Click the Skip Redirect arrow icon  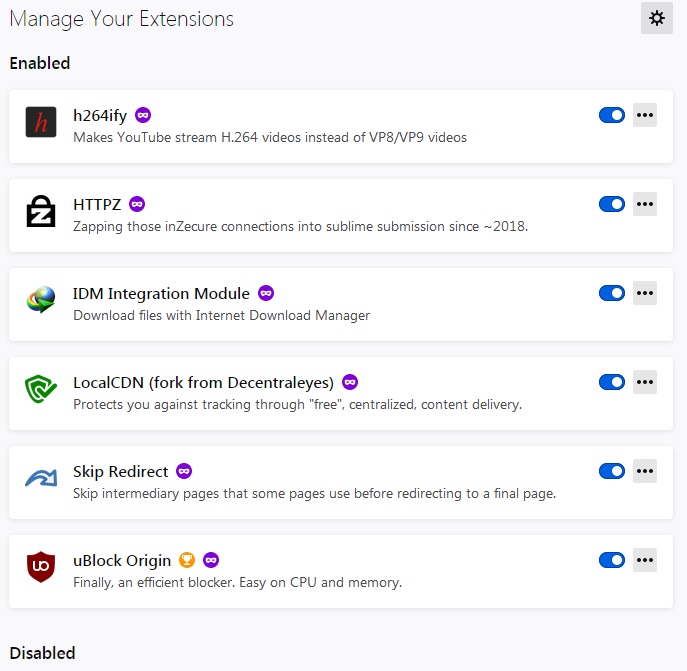tap(41, 479)
